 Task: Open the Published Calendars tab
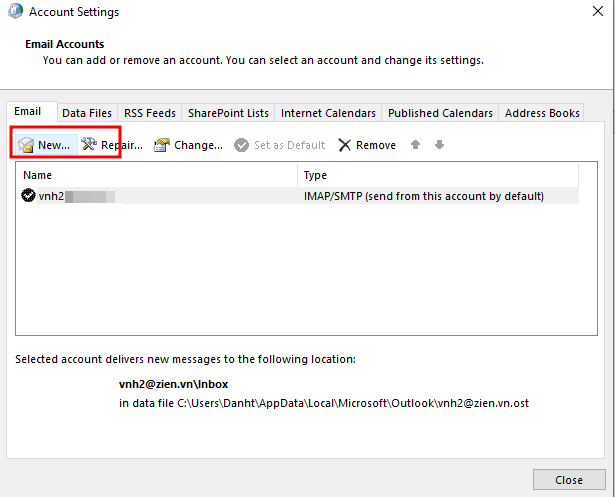coord(440,113)
